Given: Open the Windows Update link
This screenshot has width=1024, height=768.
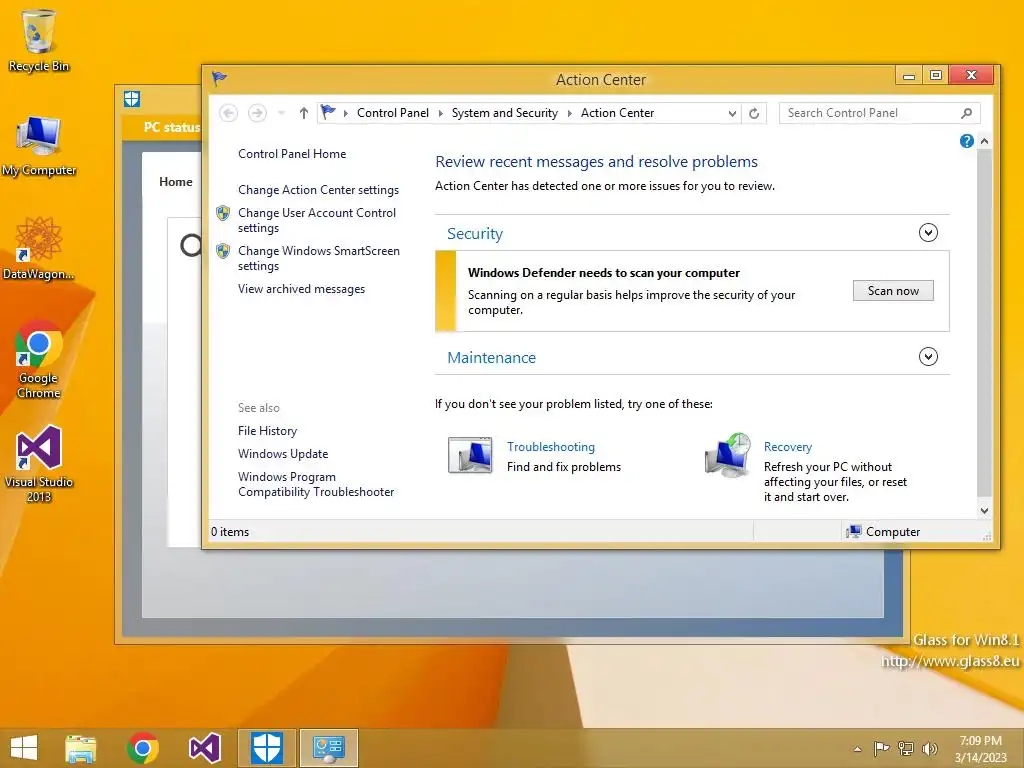Looking at the screenshot, I should (283, 454).
